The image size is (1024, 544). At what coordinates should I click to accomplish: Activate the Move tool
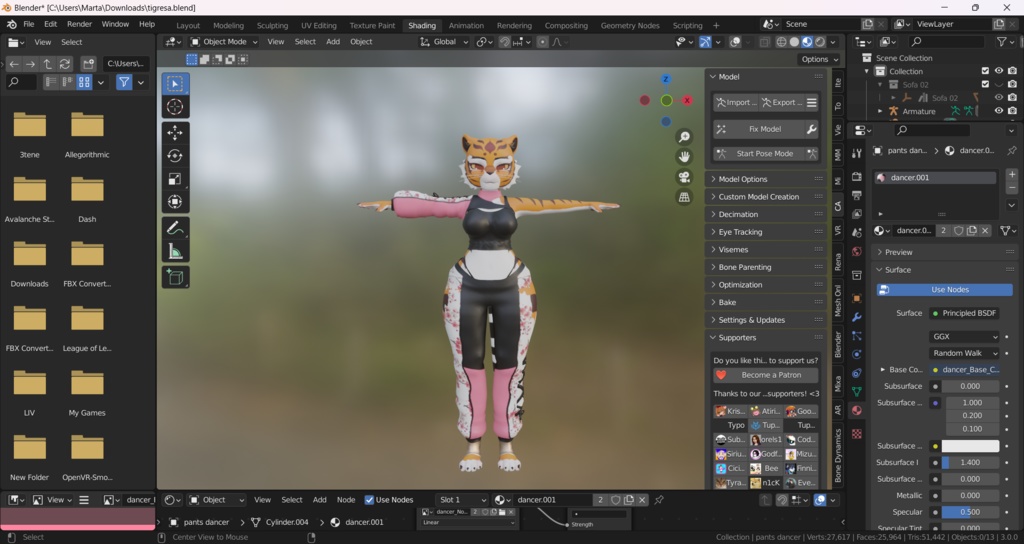(174, 133)
